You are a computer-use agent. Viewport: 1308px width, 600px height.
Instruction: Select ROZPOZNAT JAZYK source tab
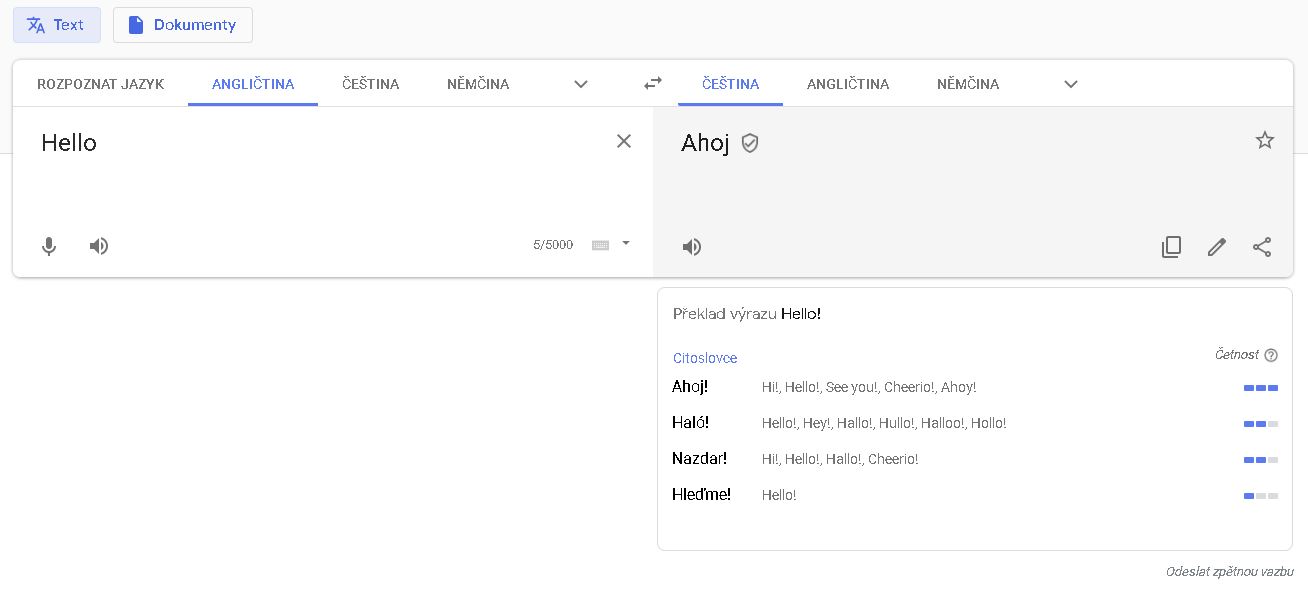[100, 84]
